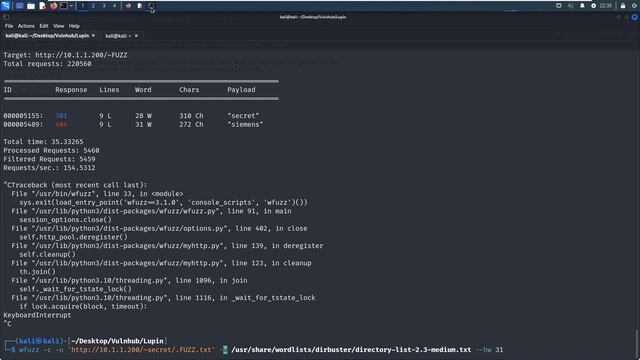Switch to workspace 3
This screenshot has height=360, width=640.
104,6
